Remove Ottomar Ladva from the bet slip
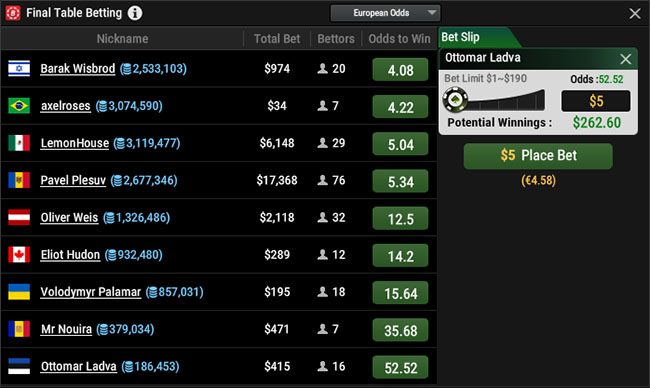 [x=626, y=59]
